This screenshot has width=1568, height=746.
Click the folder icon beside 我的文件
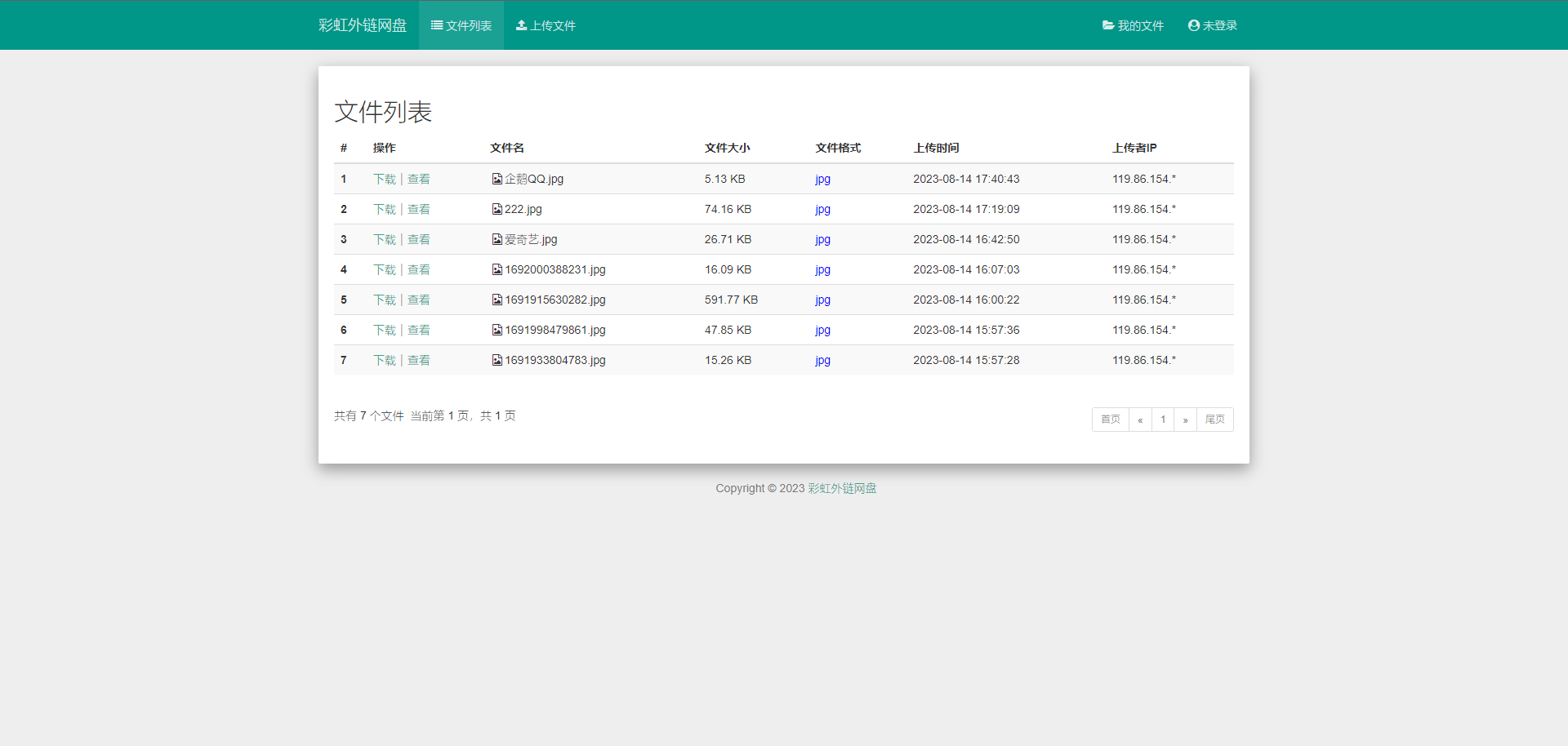(1108, 25)
